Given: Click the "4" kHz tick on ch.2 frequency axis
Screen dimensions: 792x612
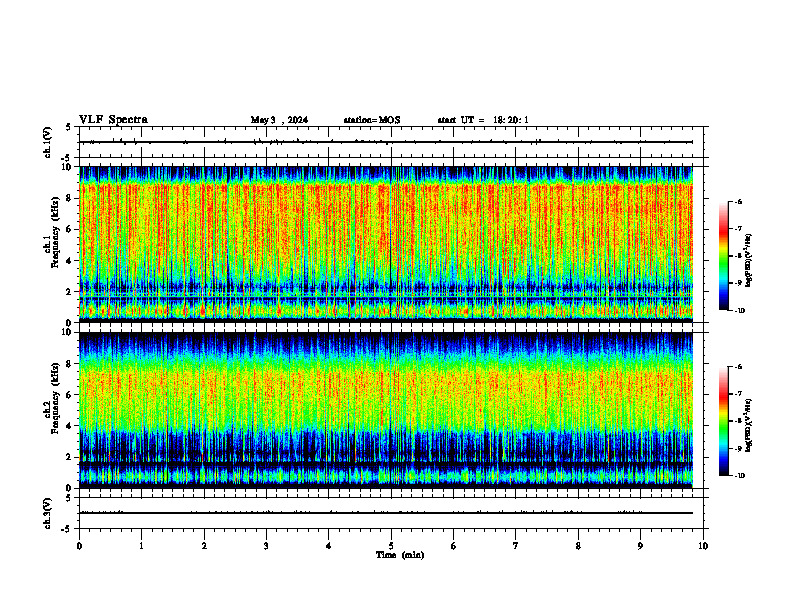Looking at the screenshot, I should tap(70, 426).
